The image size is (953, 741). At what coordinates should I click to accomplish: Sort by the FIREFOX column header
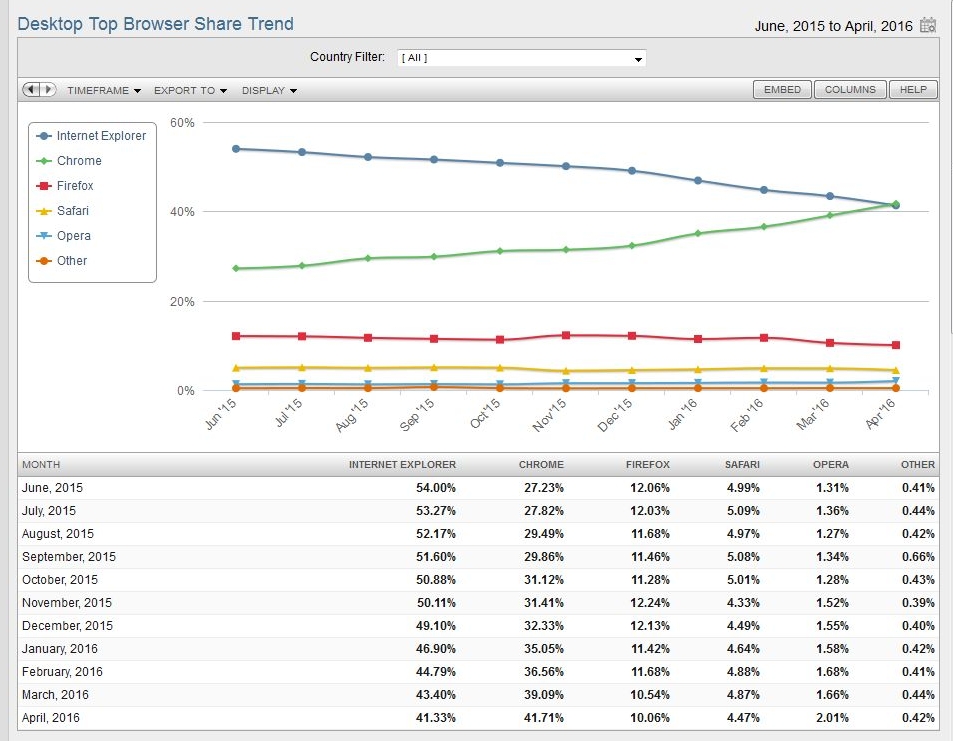point(648,464)
